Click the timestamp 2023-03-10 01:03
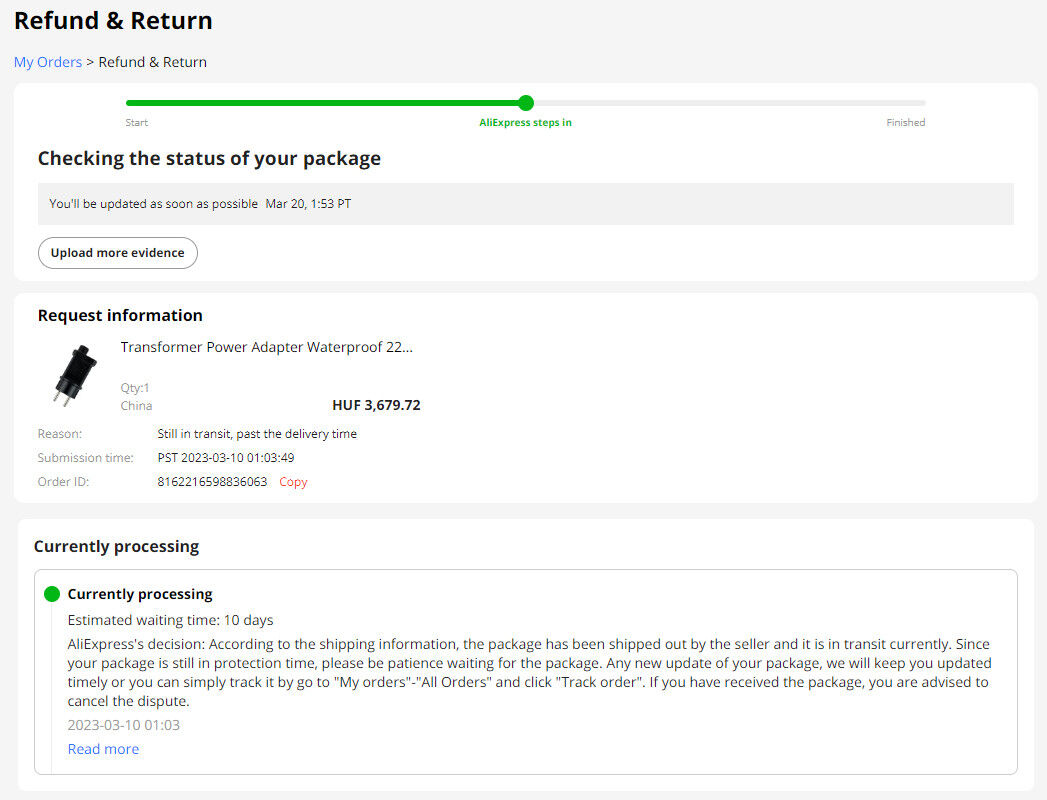The image size is (1047, 800). click(x=124, y=725)
